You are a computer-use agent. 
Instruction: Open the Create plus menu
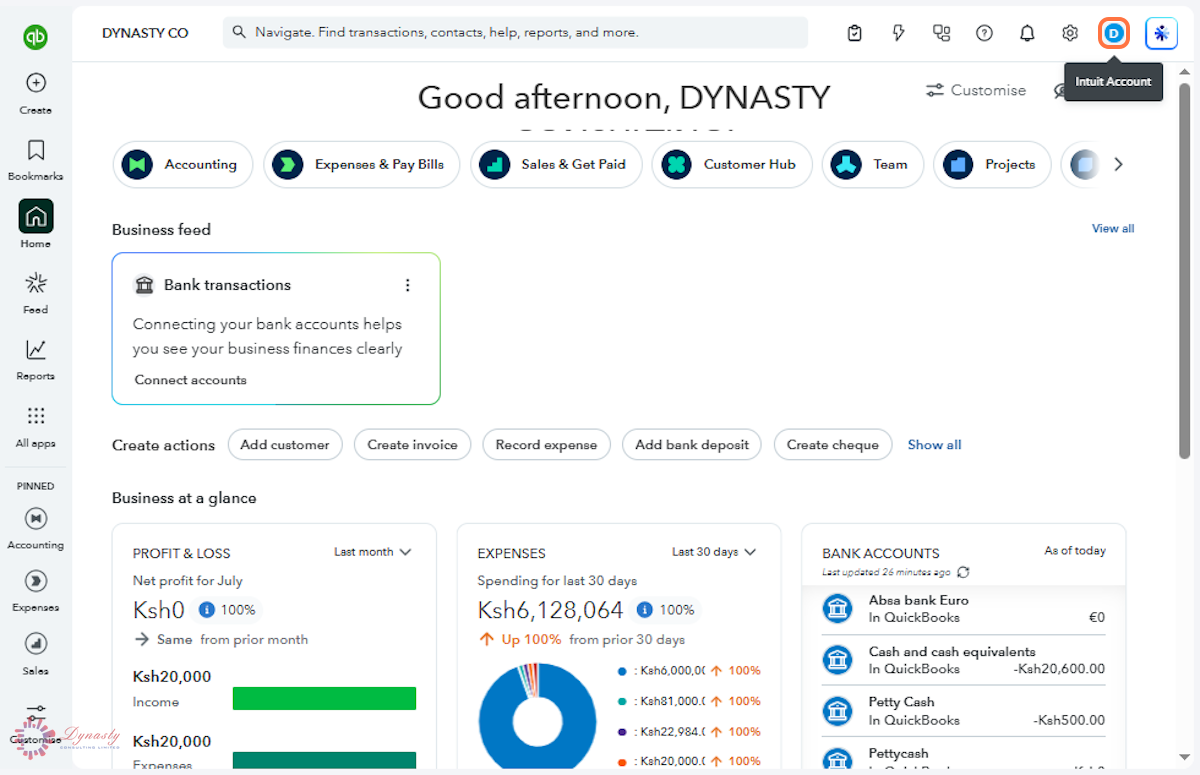(x=36, y=83)
